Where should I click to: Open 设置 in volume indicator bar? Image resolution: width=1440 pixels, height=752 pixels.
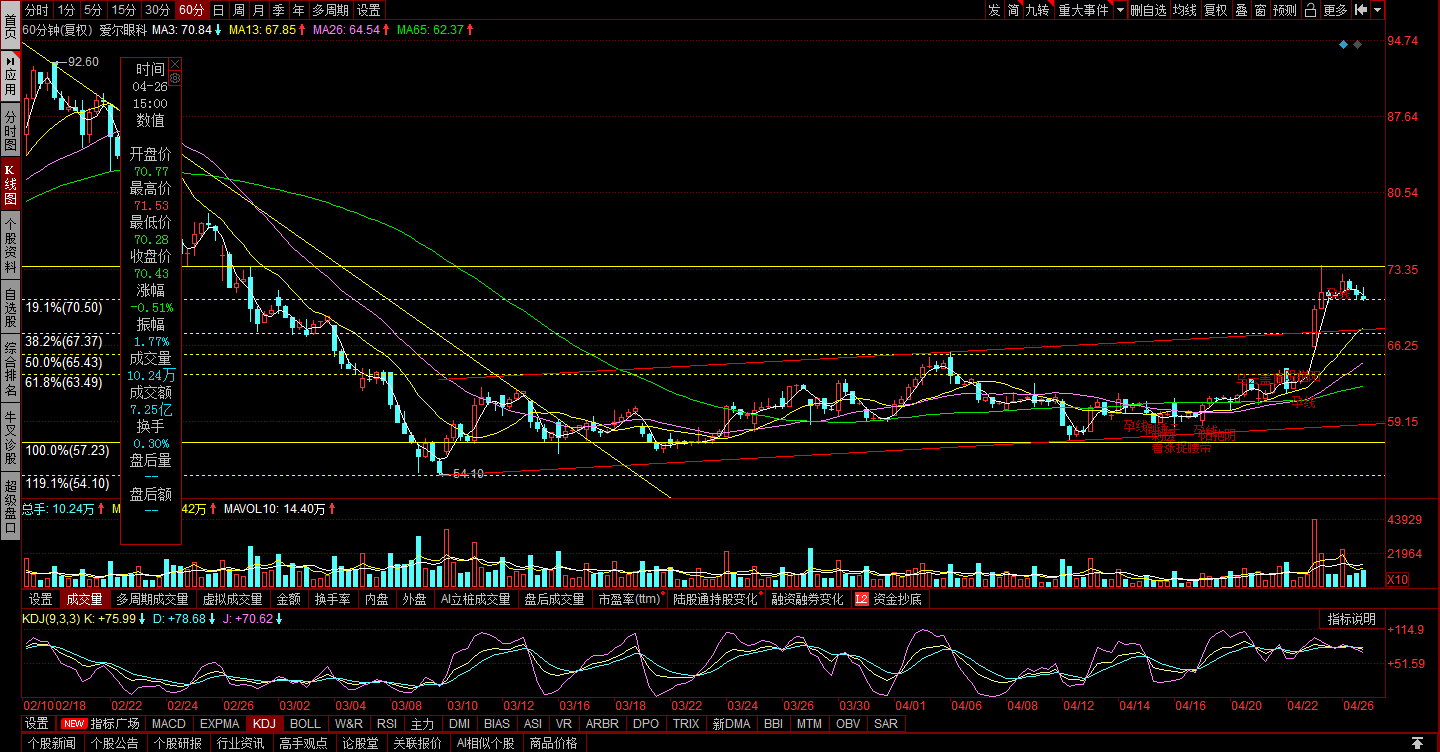tap(40, 599)
